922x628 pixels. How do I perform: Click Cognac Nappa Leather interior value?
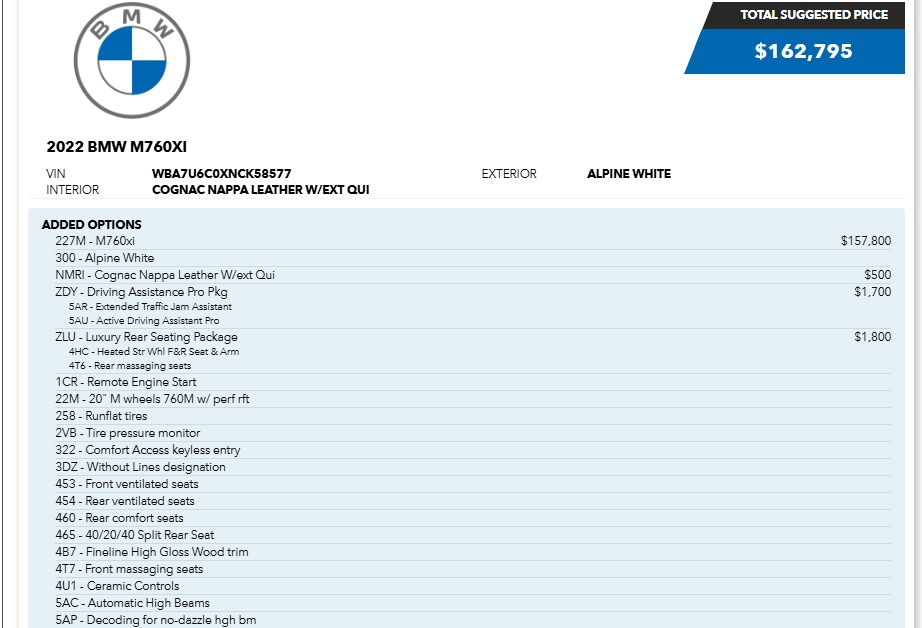point(260,189)
